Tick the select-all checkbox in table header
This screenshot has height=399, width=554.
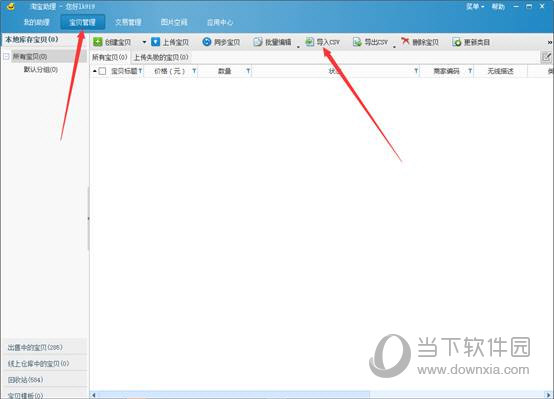point(102,71)
